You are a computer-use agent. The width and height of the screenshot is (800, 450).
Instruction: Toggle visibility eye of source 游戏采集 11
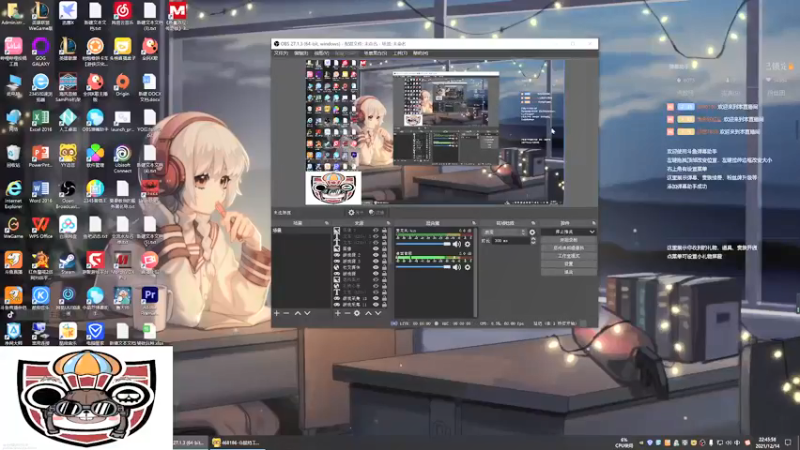376,305
